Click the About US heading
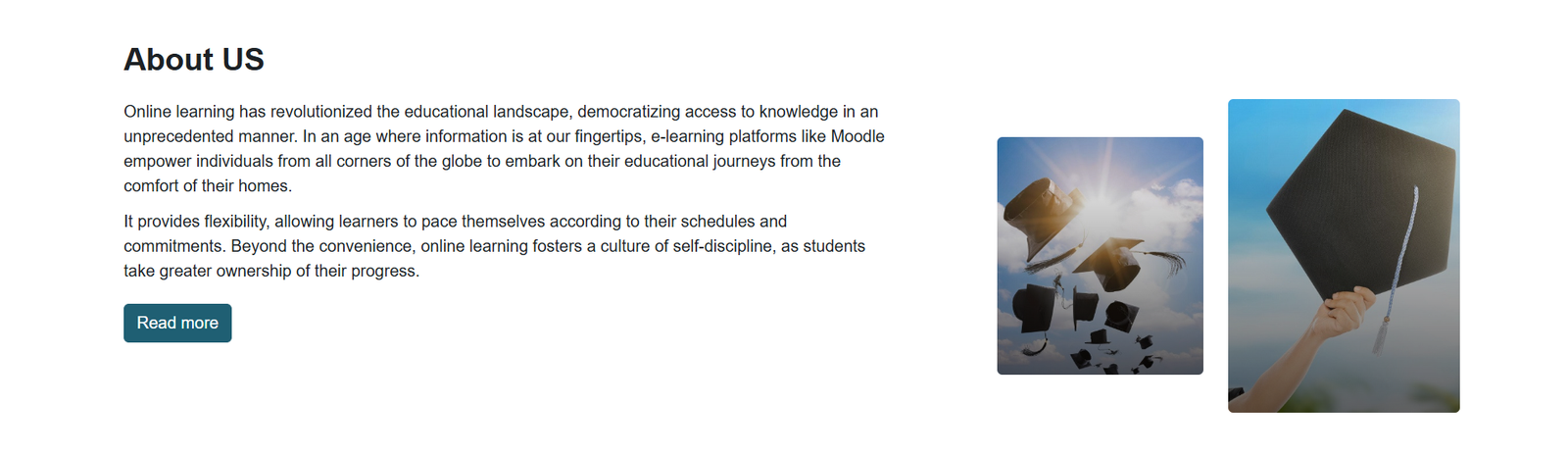1568x454 pixels. pos(194,60)
